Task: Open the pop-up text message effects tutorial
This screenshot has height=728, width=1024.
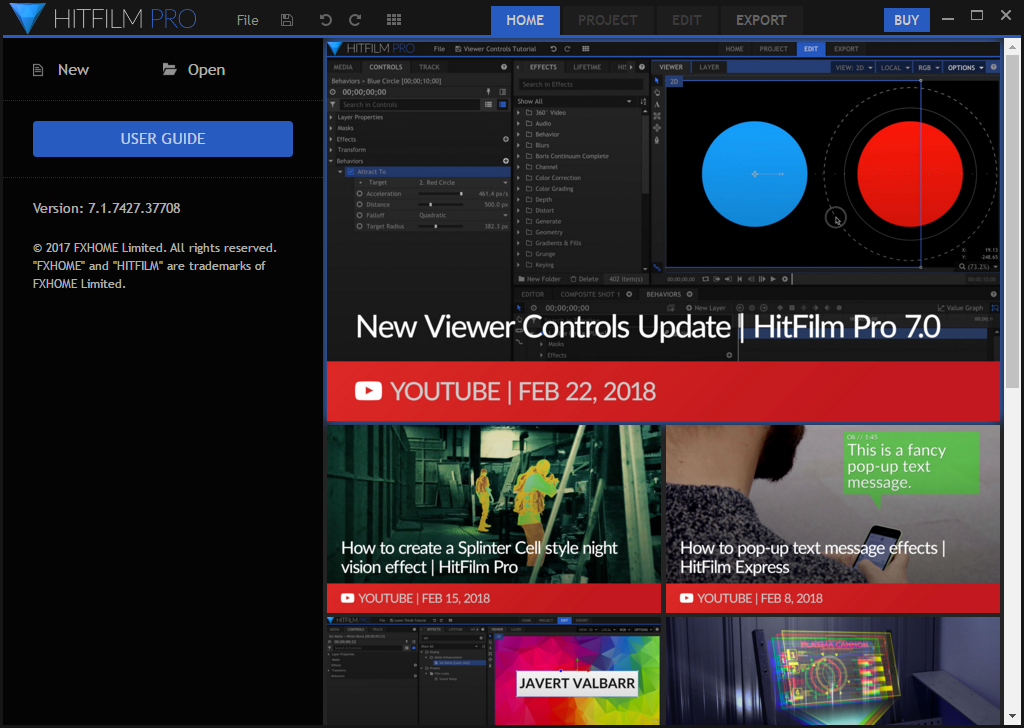Action: [832, 518]
